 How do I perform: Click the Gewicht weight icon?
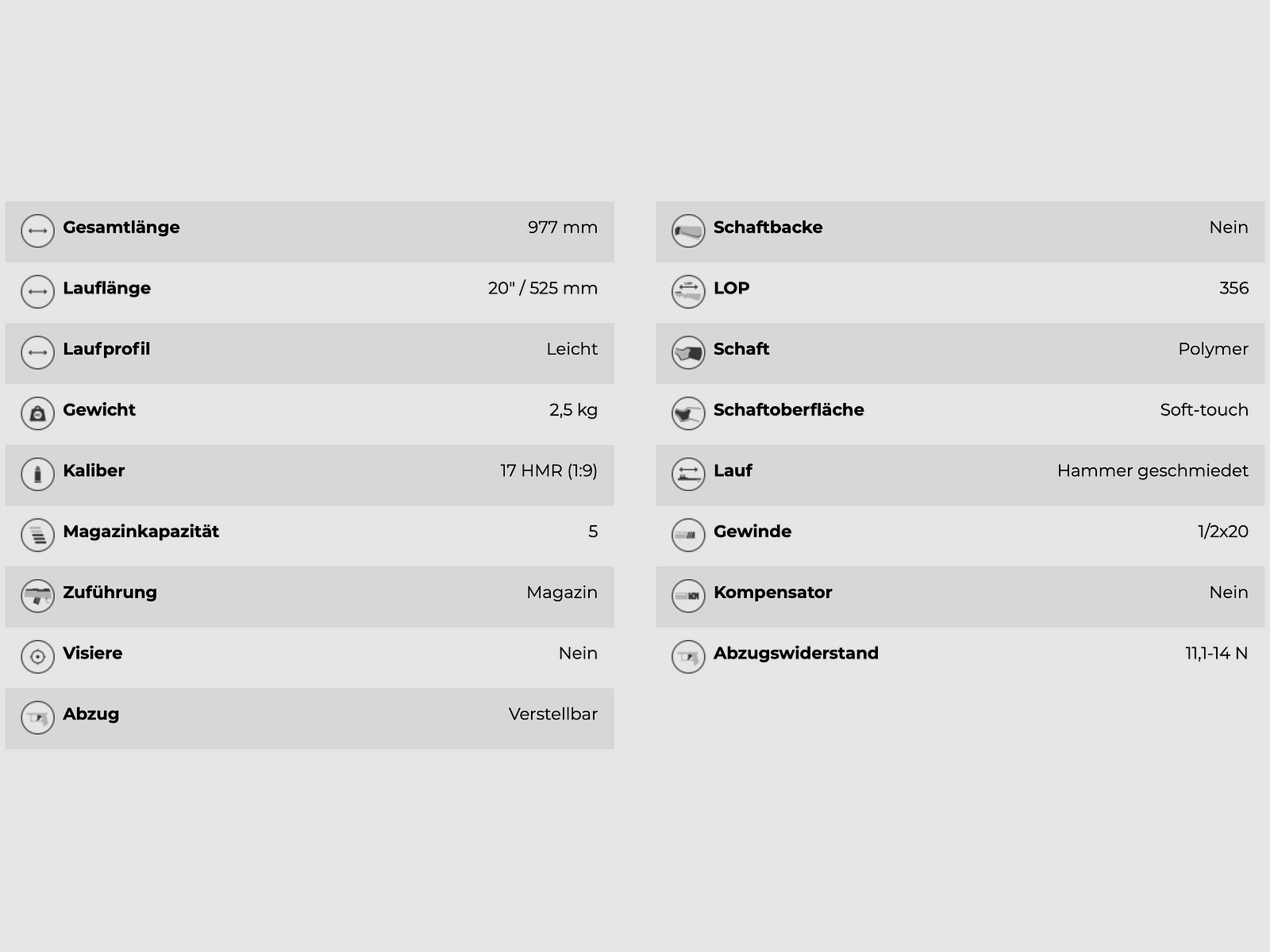37,414
